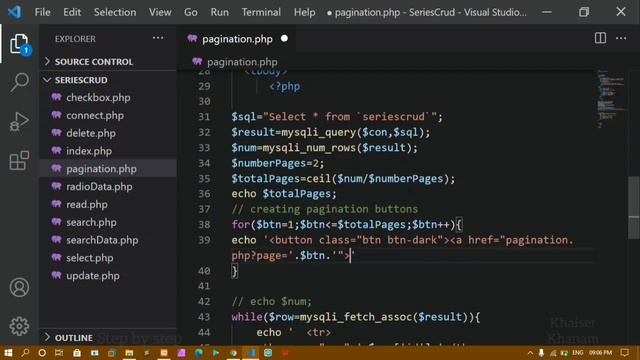
Task: Click line number 31 in gutter
Action: click(x=204, y=117)
